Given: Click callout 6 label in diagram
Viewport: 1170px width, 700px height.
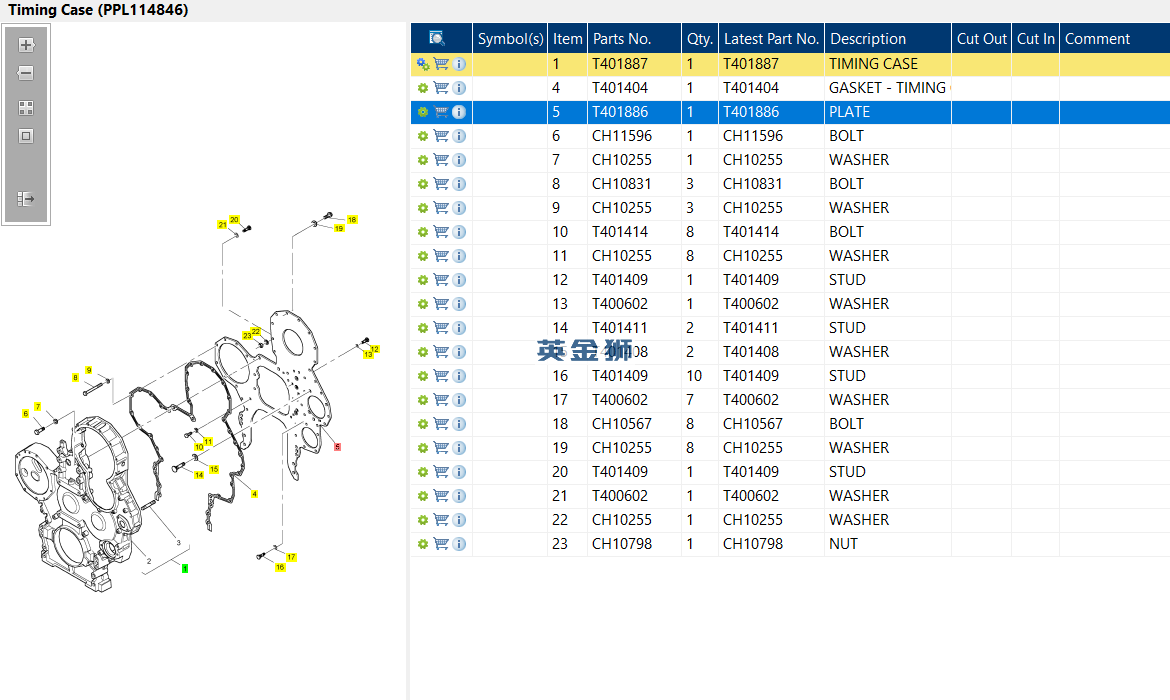Looking at the screenshot, I should pos(25,413).
